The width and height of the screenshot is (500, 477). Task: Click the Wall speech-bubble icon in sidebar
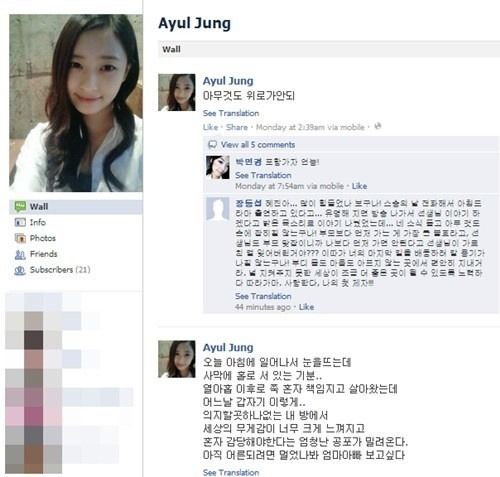click(x=20, y=207)
